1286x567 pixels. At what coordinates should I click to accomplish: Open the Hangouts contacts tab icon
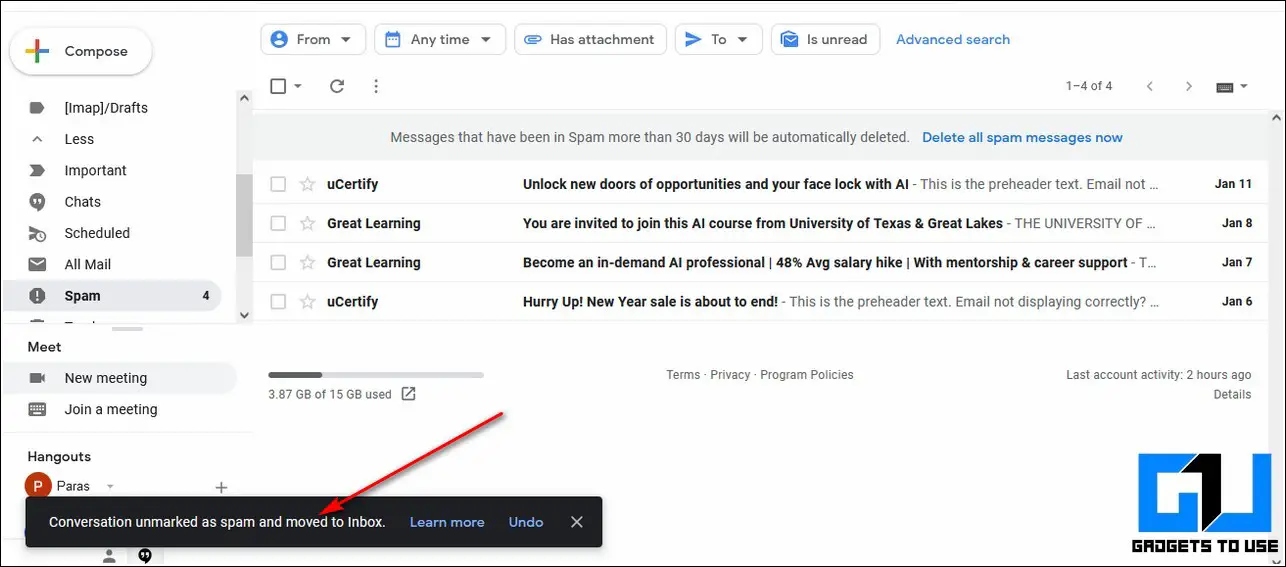click(110, 556)
